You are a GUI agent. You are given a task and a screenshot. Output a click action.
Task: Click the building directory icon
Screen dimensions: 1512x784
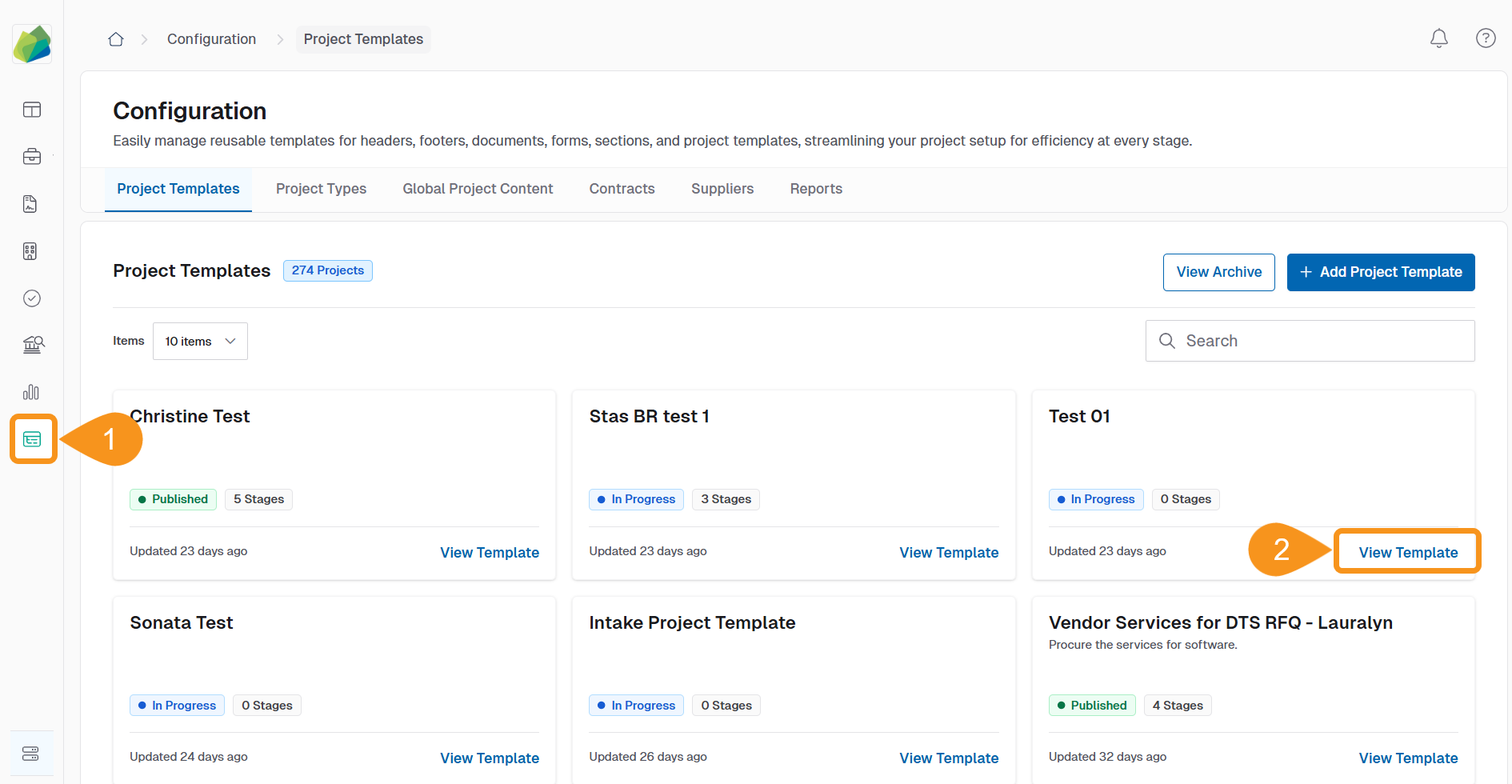click(30, 250)
